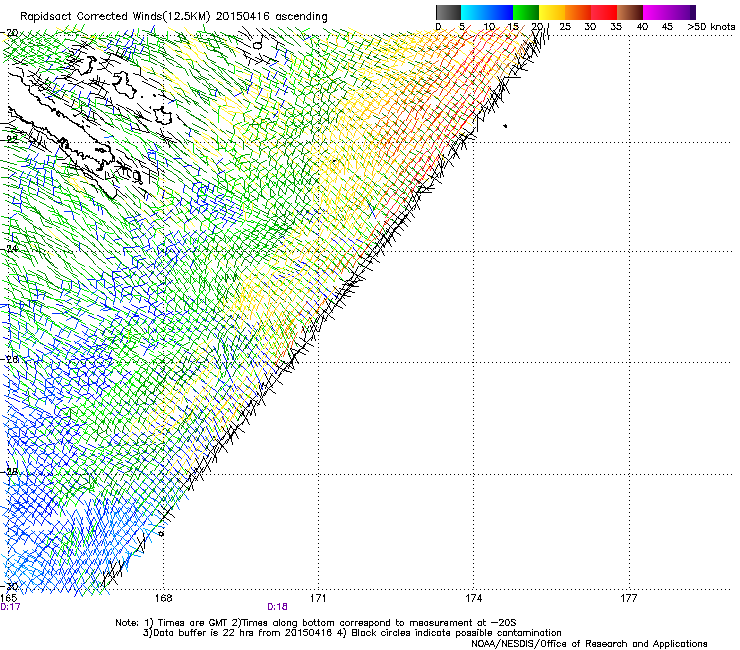This screenshot has width=740, height=650.
Task: Click the small island outline near 170E 20S
Action: pyautogui.click(x=257, y=45)
